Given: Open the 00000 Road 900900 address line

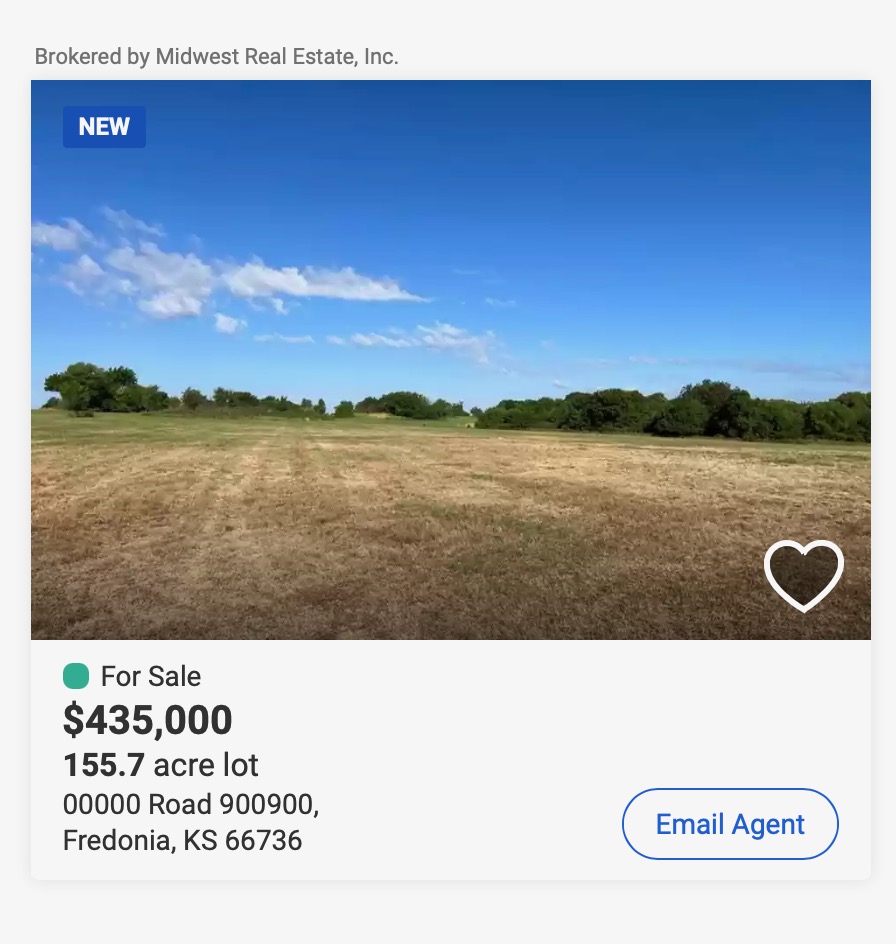Looking at the screenshot, I should pos(190,804).
